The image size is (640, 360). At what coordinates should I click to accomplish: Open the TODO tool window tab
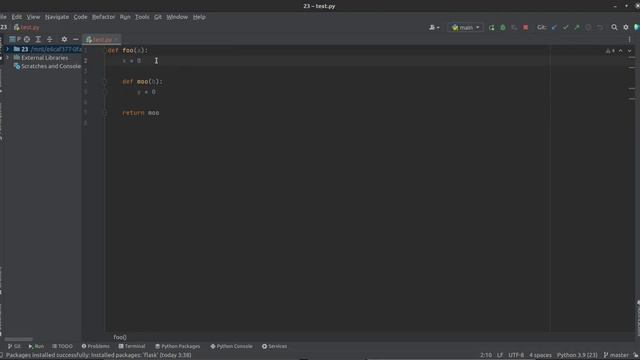(x=62, y=346)
